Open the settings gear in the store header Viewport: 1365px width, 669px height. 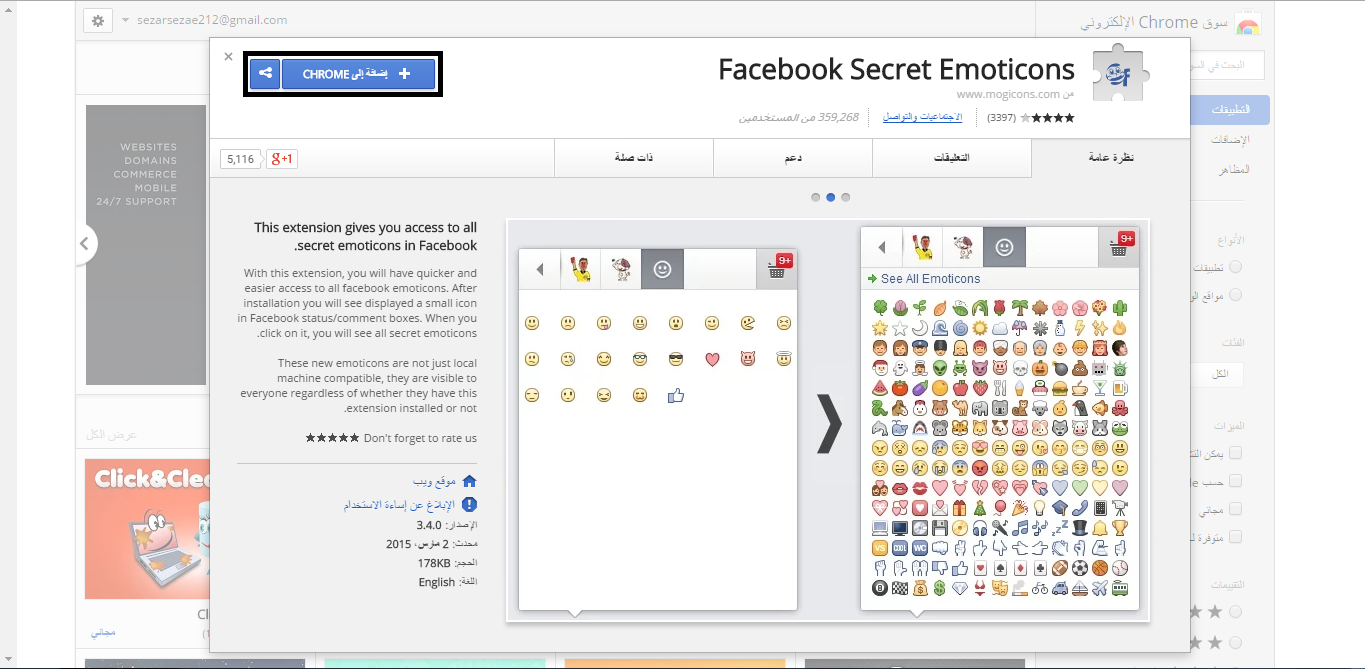[97, 20]
